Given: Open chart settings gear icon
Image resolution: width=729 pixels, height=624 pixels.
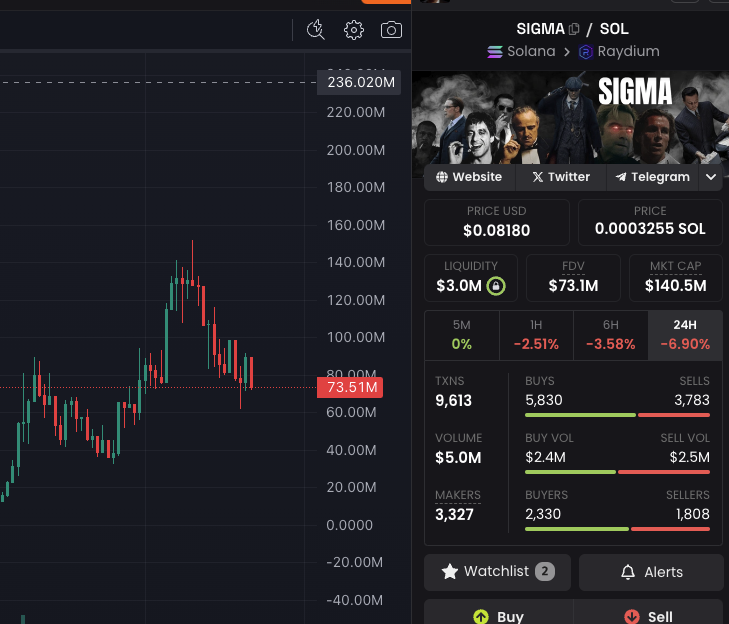Looking at the screenshot, I should click(354, 30).
